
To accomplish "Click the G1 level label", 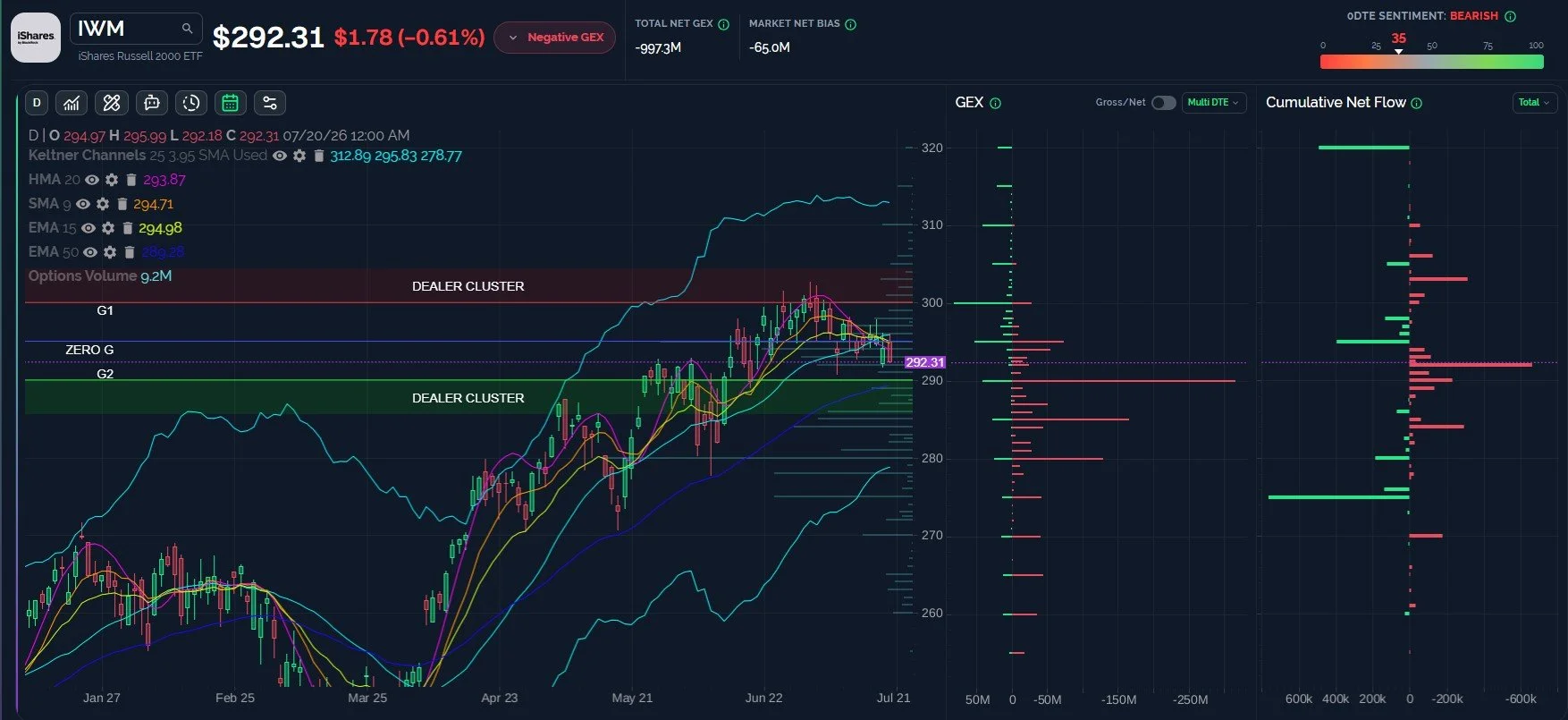I will [x=105, y=310].
